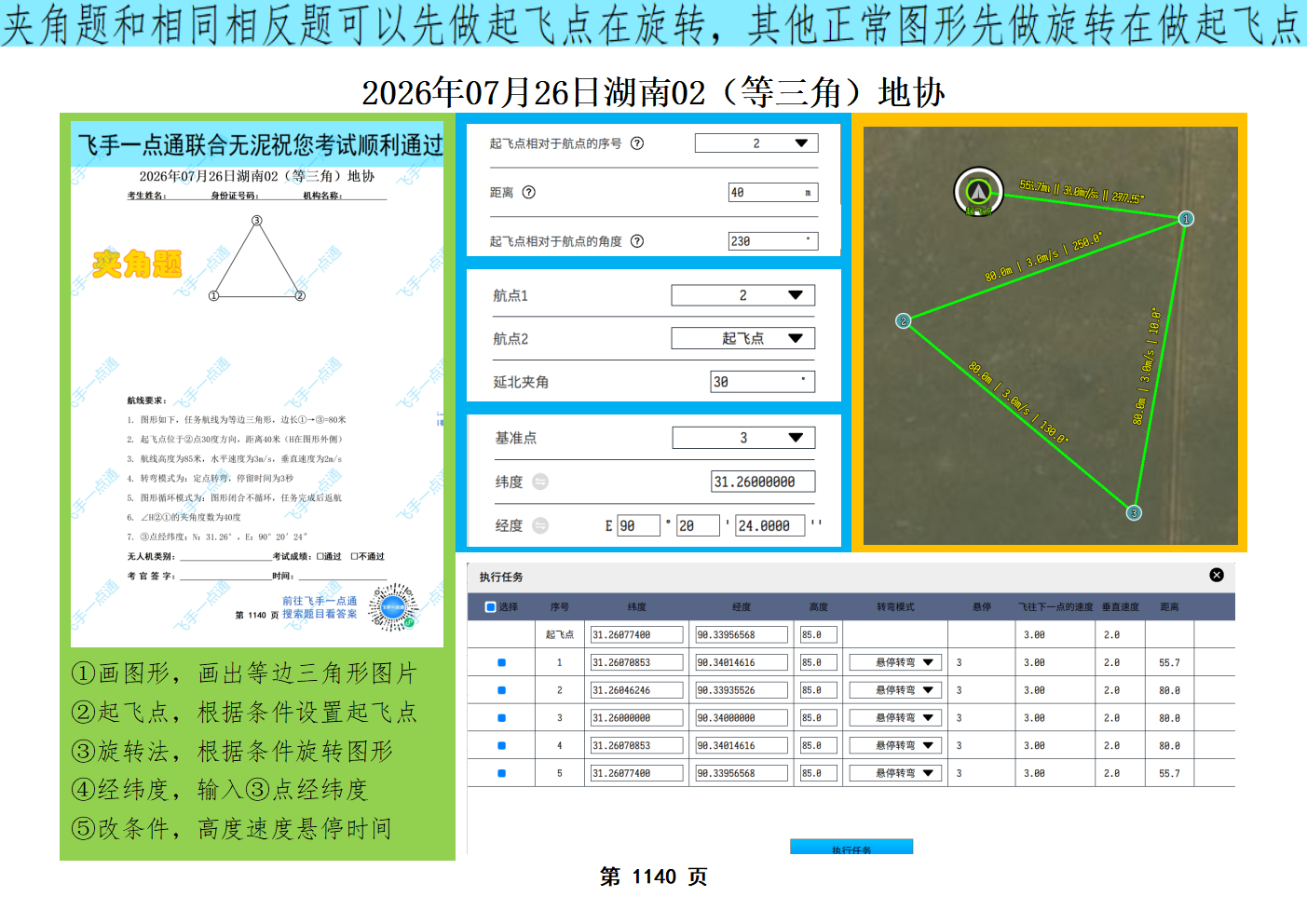Click longitude field in the 起飞点 row
Screen dimensions: 1307x924
(742, 635)
